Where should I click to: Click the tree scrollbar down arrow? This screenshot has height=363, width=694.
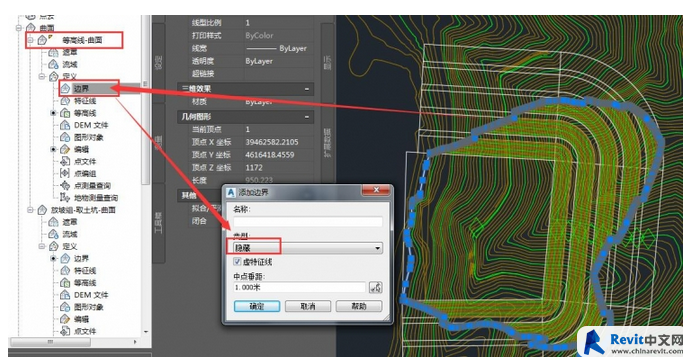(146, 332)
